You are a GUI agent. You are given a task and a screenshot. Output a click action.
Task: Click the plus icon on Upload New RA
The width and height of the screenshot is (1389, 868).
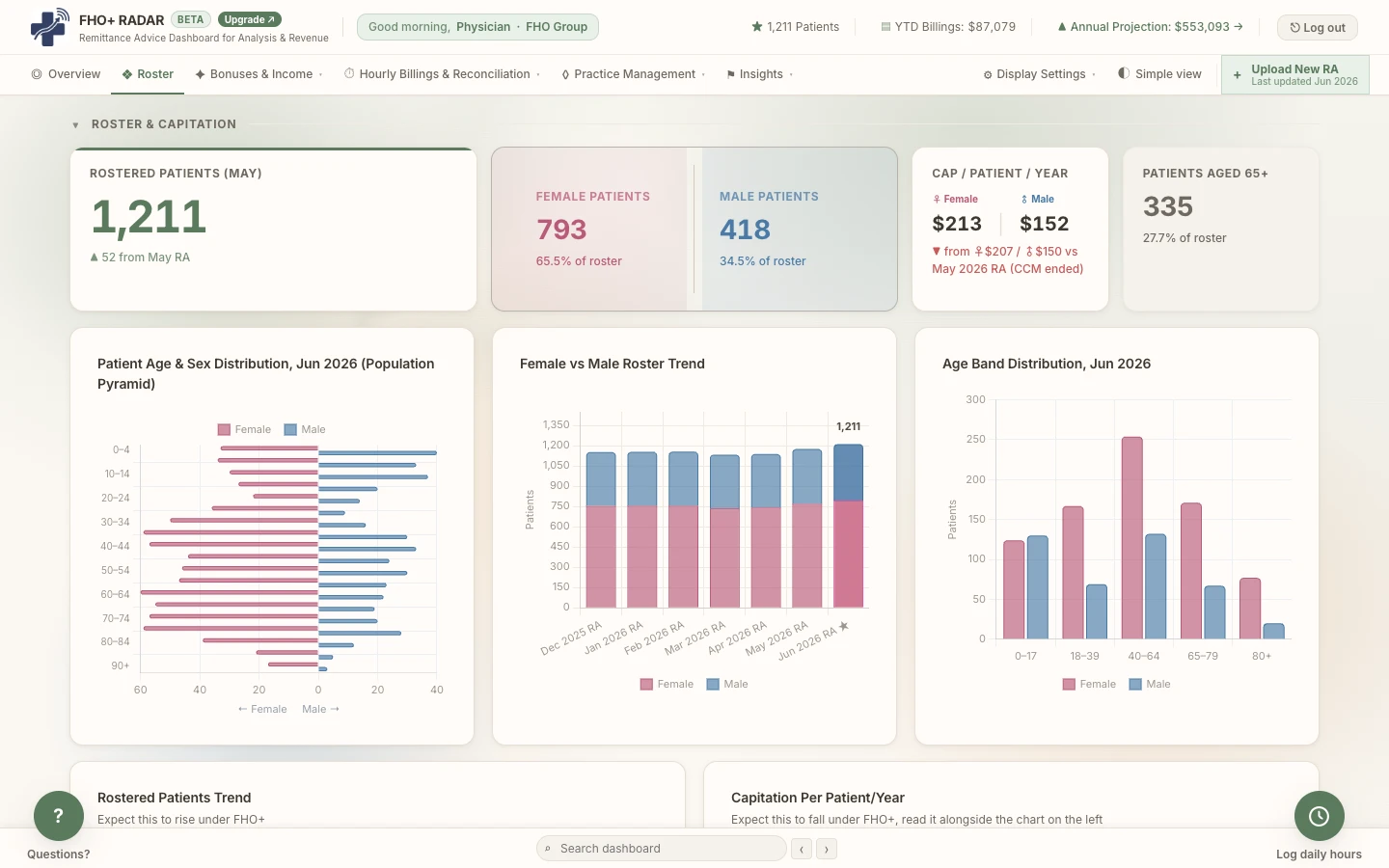1238,74
